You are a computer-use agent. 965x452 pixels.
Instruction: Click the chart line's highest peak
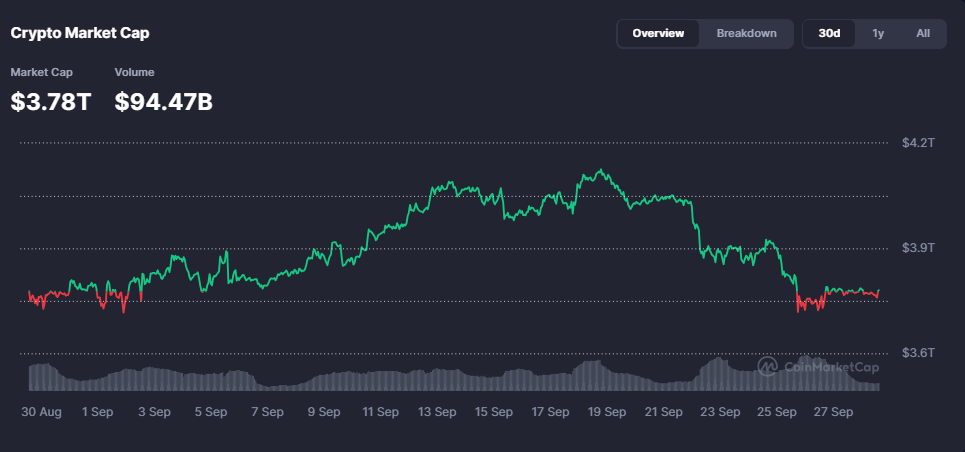(x=599, y=171)
